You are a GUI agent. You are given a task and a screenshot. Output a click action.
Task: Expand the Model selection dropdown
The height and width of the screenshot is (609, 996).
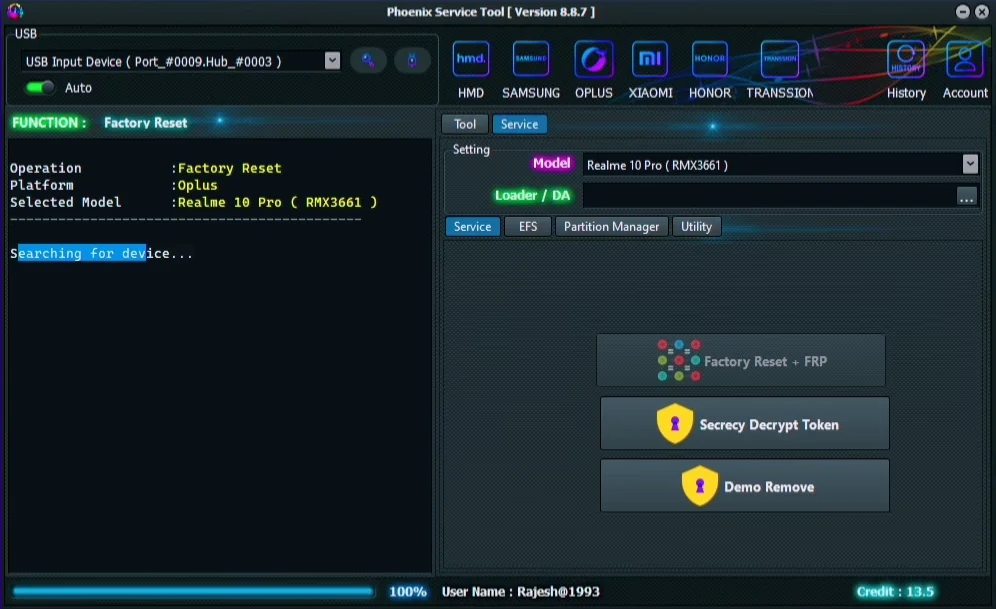click(967, 164)
